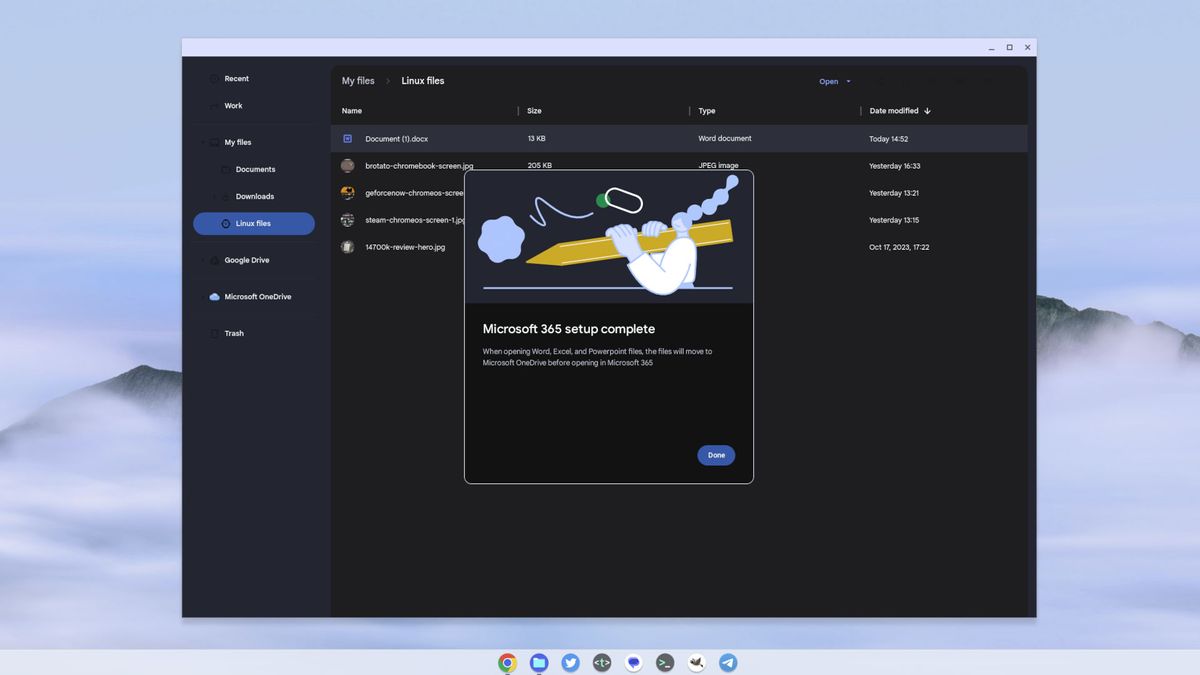Open the Terminal from the shelf
Viewport: 1200px width, 675px height.
click(665, 662)
